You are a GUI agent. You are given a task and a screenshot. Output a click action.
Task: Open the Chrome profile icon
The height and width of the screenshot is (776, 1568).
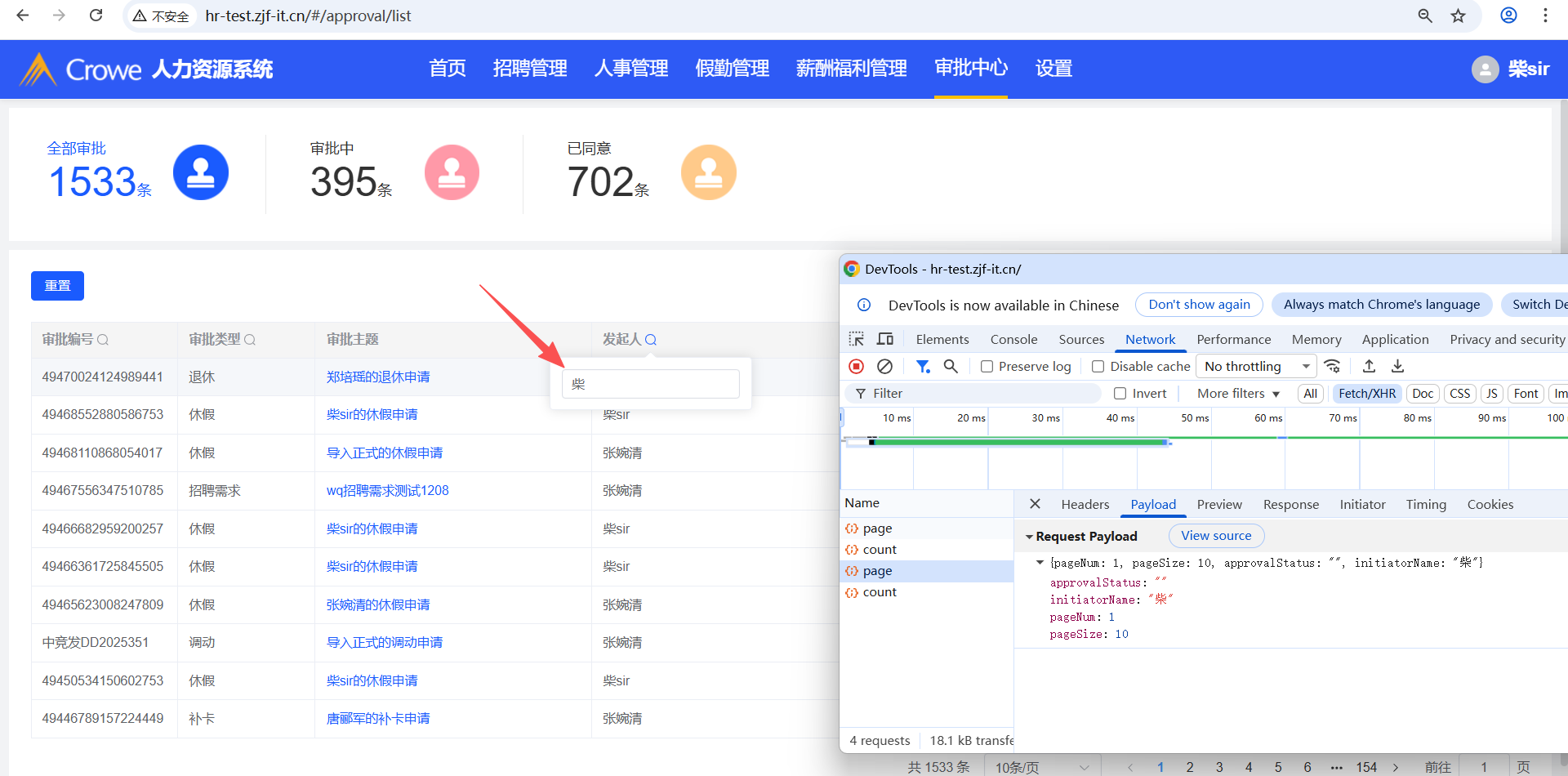pos(1508,16)
